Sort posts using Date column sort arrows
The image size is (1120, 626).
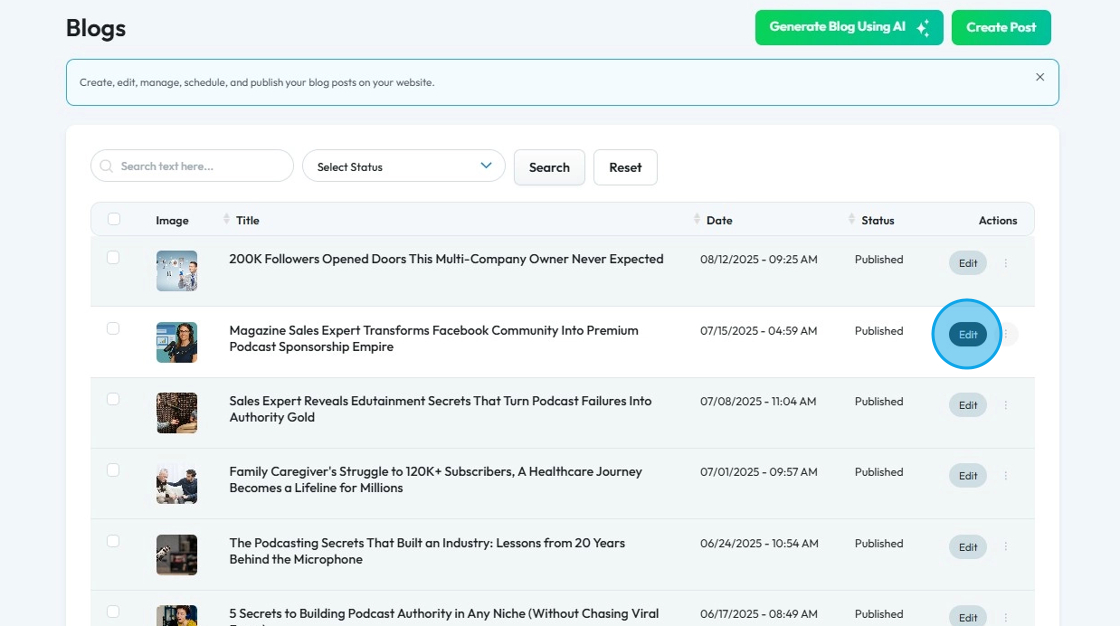pyautogui.click(x=697, y=219)
